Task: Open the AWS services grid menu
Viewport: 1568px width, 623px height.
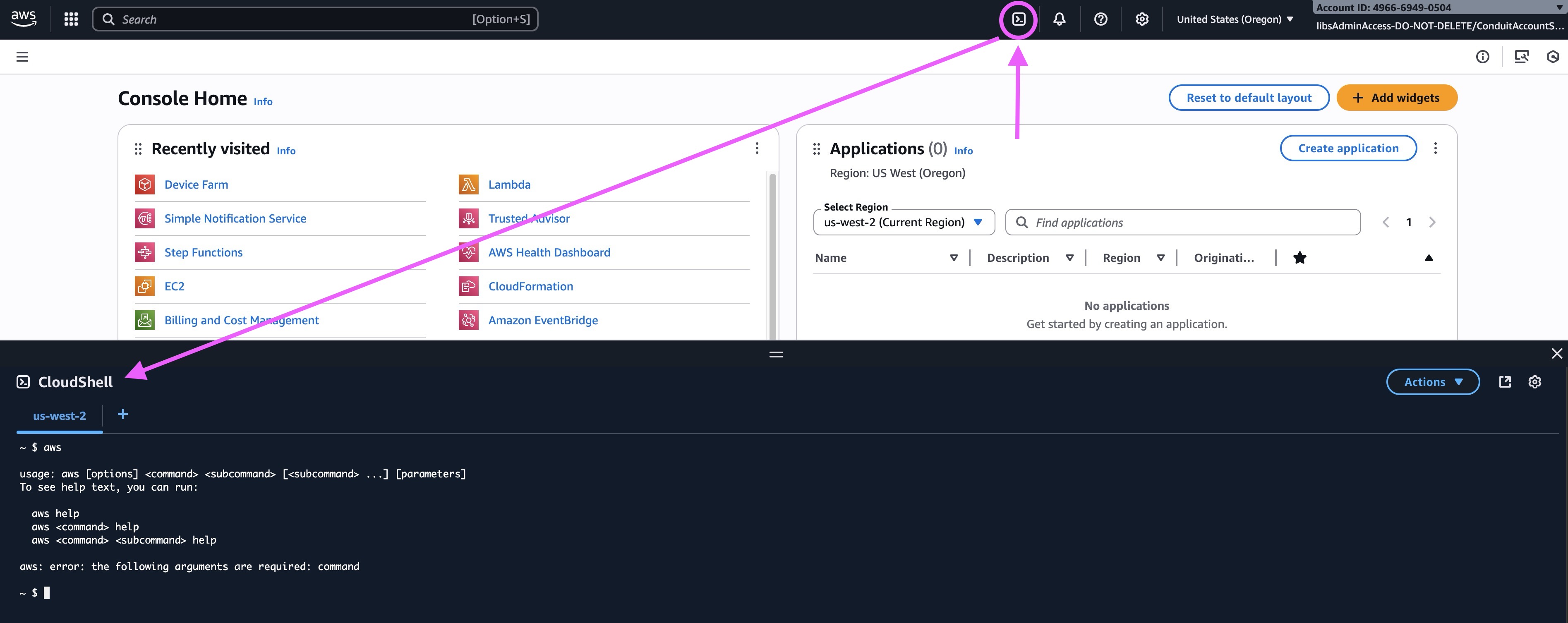Action: pyautogui.click(x=70, y=19)
